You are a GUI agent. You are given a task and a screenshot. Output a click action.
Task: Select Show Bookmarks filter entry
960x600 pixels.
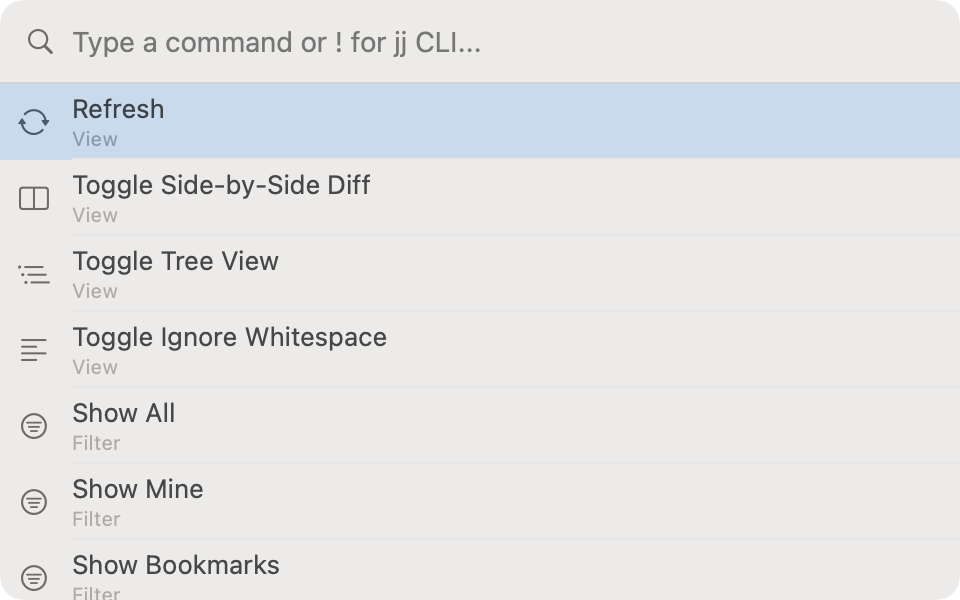pyautogui.click(x=175, y=565)
